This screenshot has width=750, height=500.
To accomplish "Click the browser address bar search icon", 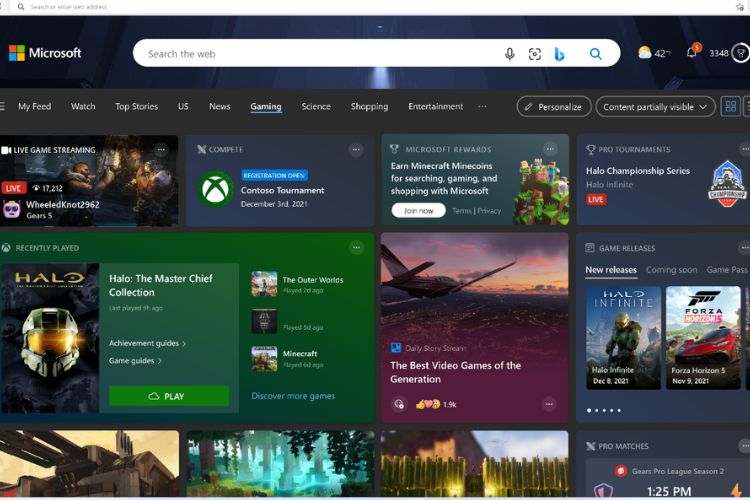I will point(21,7).
